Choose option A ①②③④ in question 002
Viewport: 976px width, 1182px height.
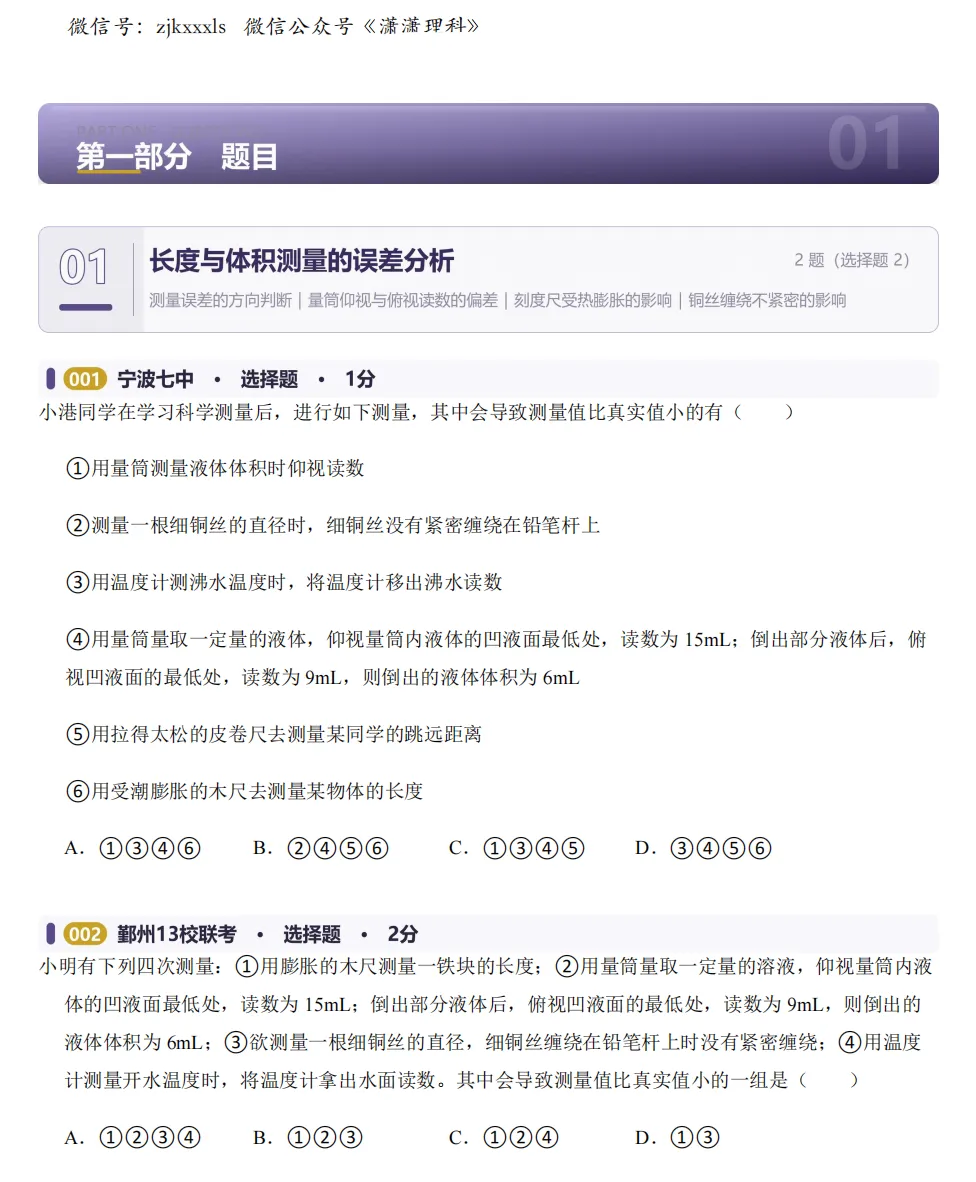(133, 1138)
